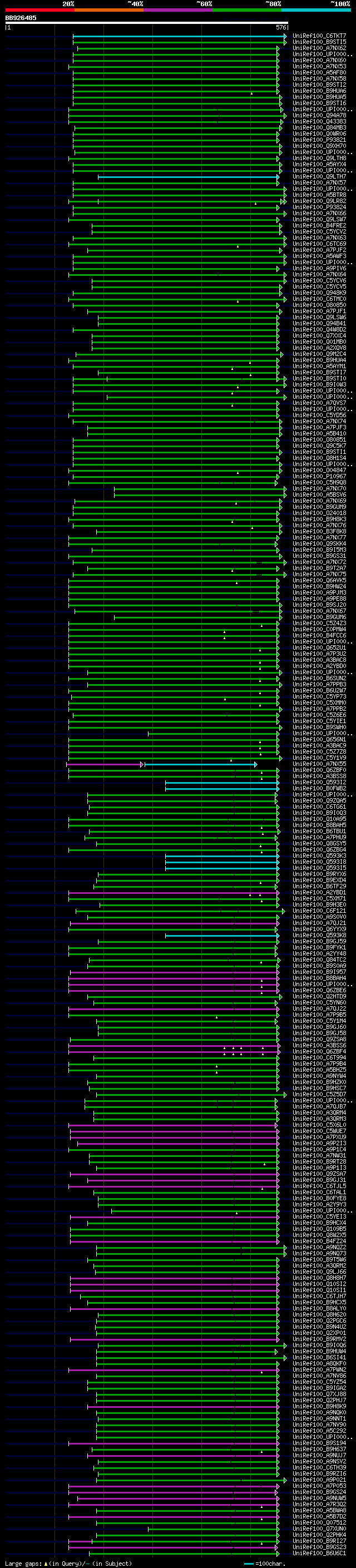Click label UniRef100_Q9ZQA5
Viewport: 356px width, 1568px height.
(319, 801)
